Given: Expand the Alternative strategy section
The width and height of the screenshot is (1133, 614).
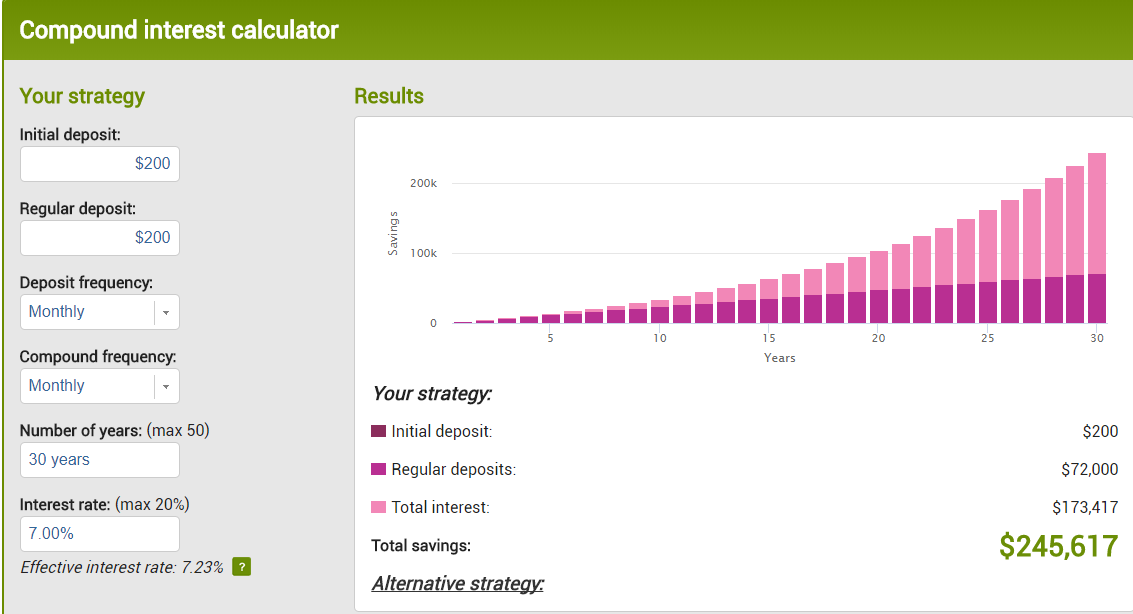Looking at the screenshot, I should click(x=458, y=583).
